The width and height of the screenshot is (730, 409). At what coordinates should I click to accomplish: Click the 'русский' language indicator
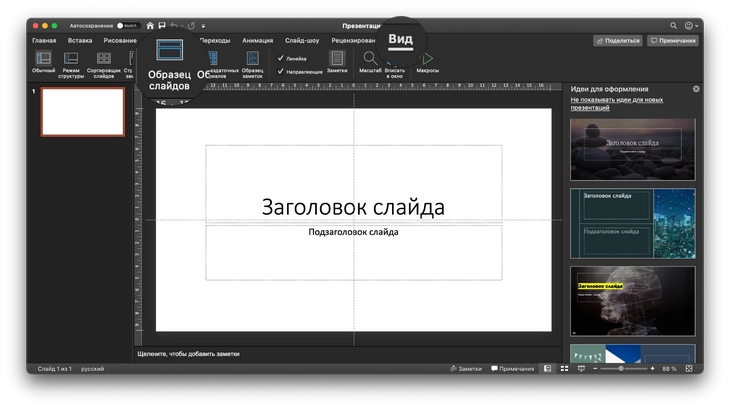[93, 369]
